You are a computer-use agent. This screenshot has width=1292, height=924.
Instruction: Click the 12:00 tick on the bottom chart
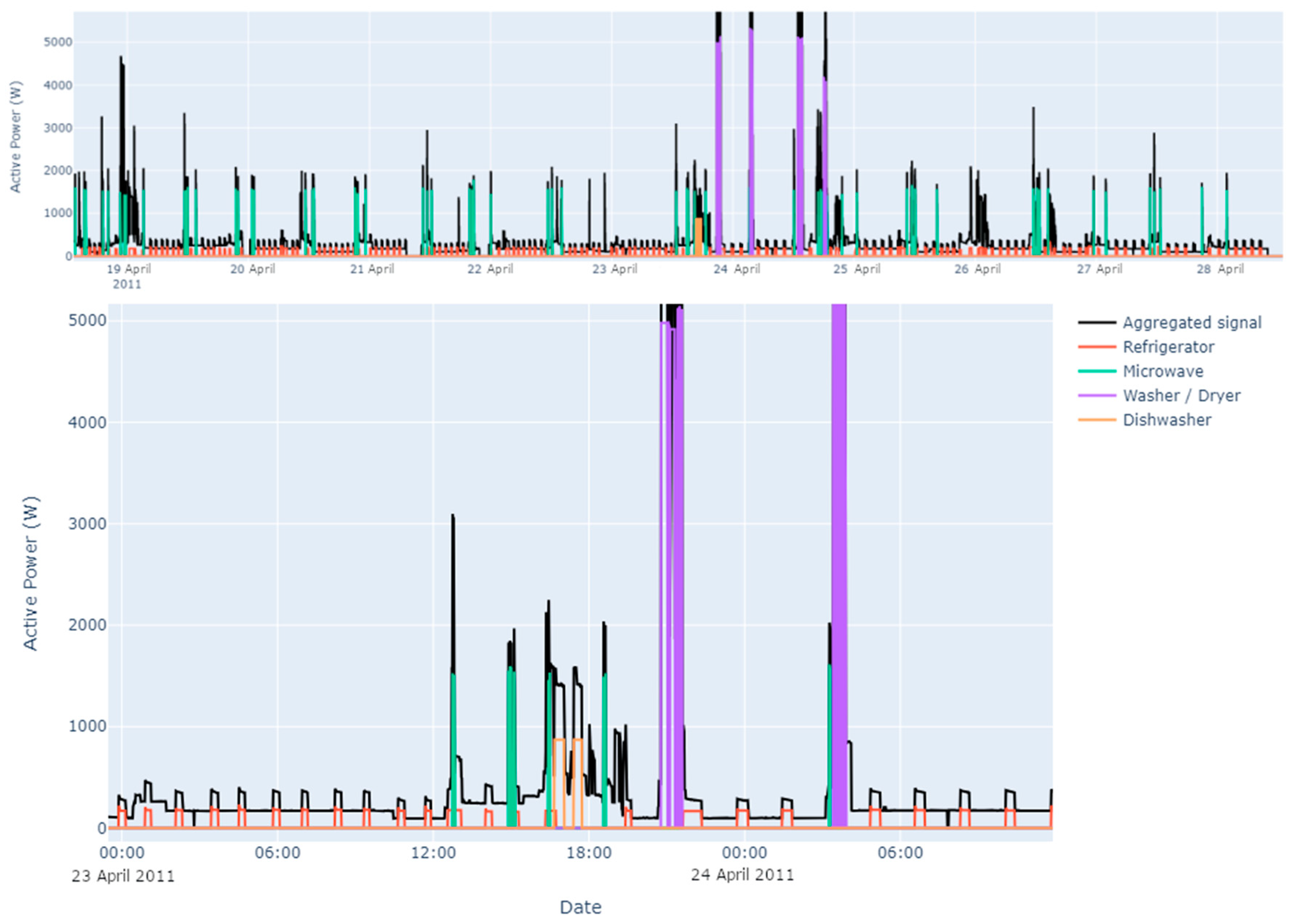(433, 853)
